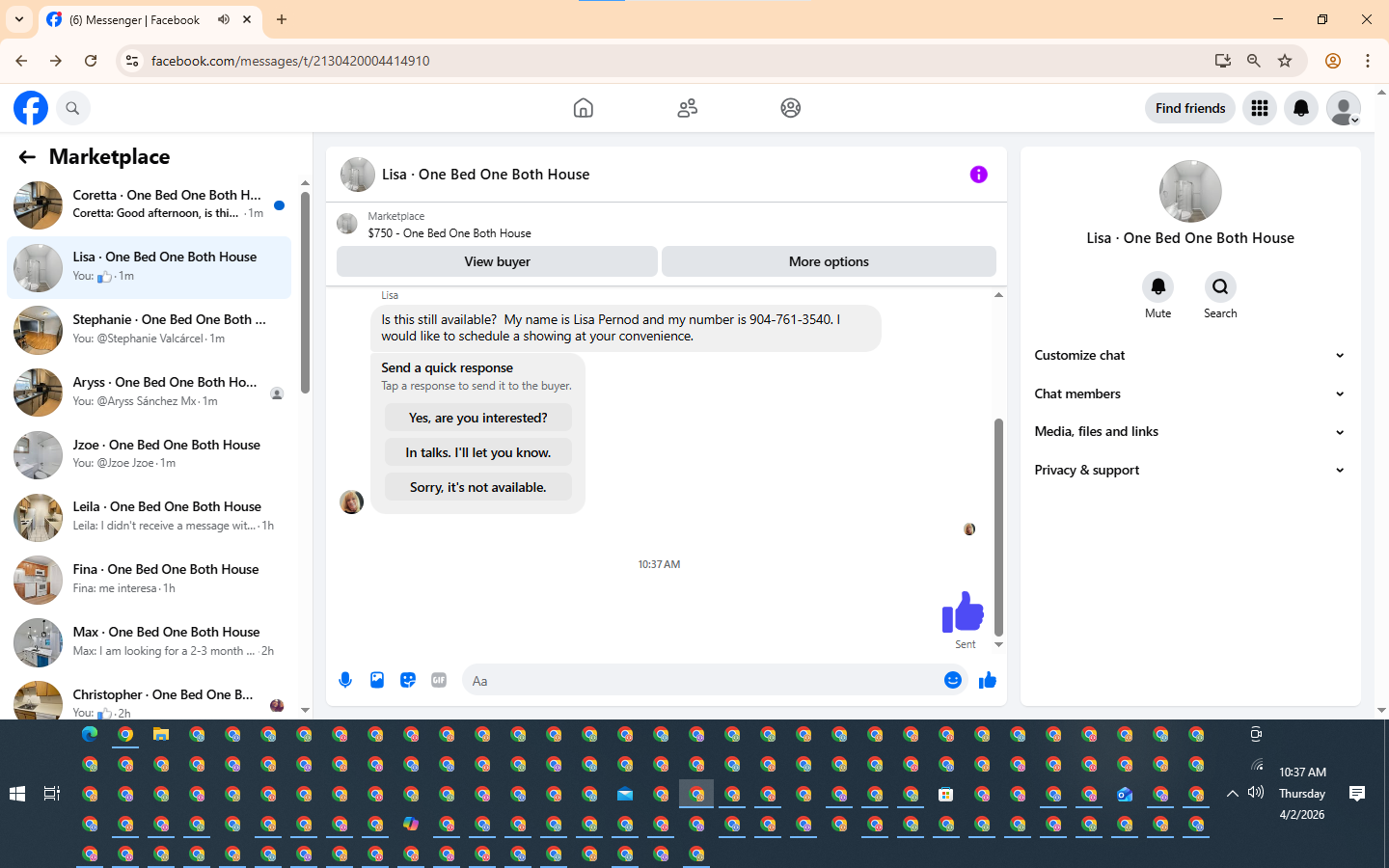Open tab search dropdown chevron
This screenshot has width=1389, height=868.
[x=19, y=19]
